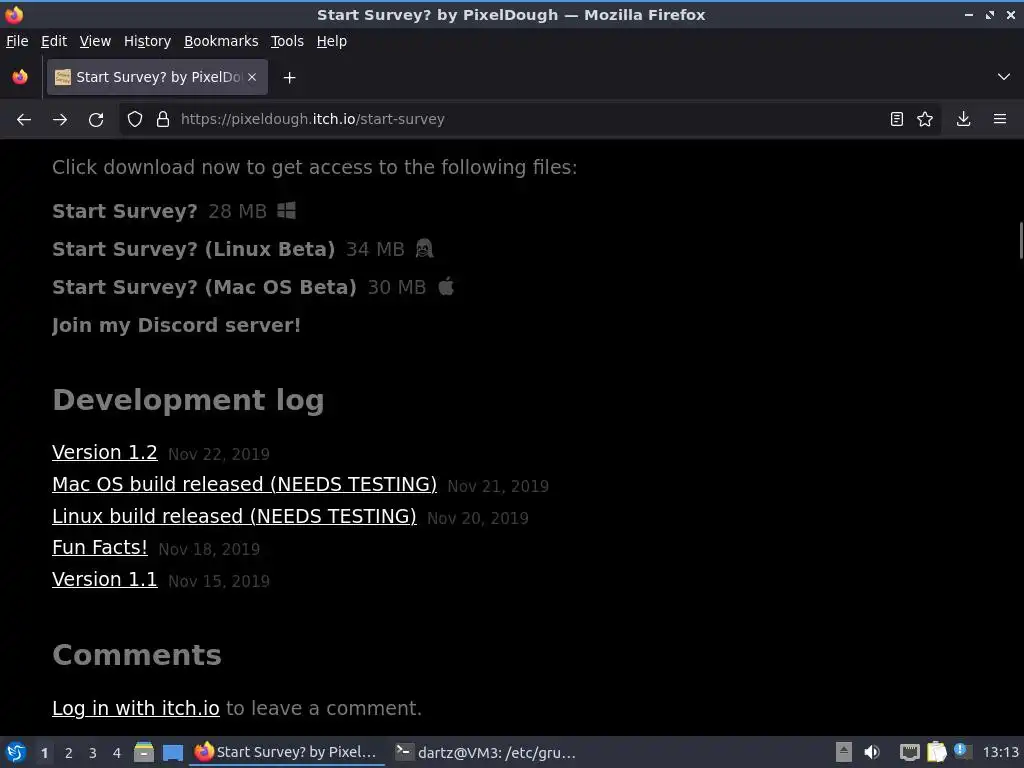Activate Firefox taskbar window button

(287, 752)
